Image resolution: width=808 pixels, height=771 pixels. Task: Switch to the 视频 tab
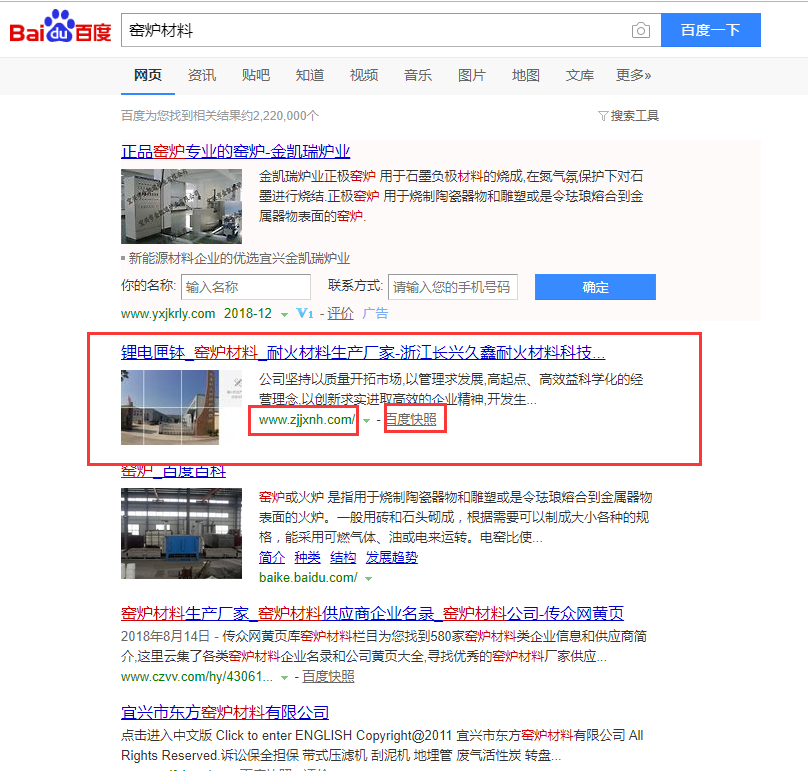pyautogui.click(x=364, y=75)
